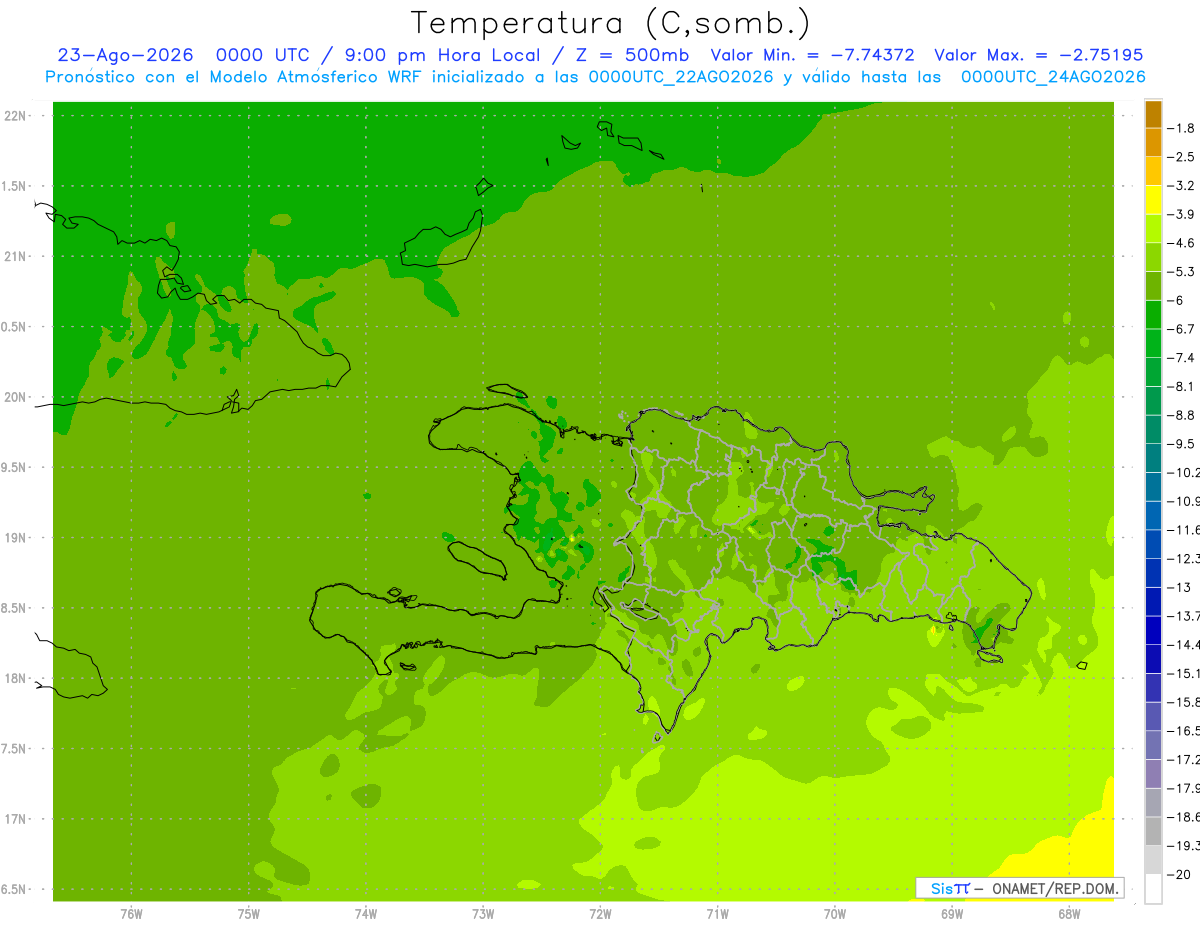This screenshot has height=927, width=1200.
Task: Click the 71W longitude axis label
Action: [717, 913]
